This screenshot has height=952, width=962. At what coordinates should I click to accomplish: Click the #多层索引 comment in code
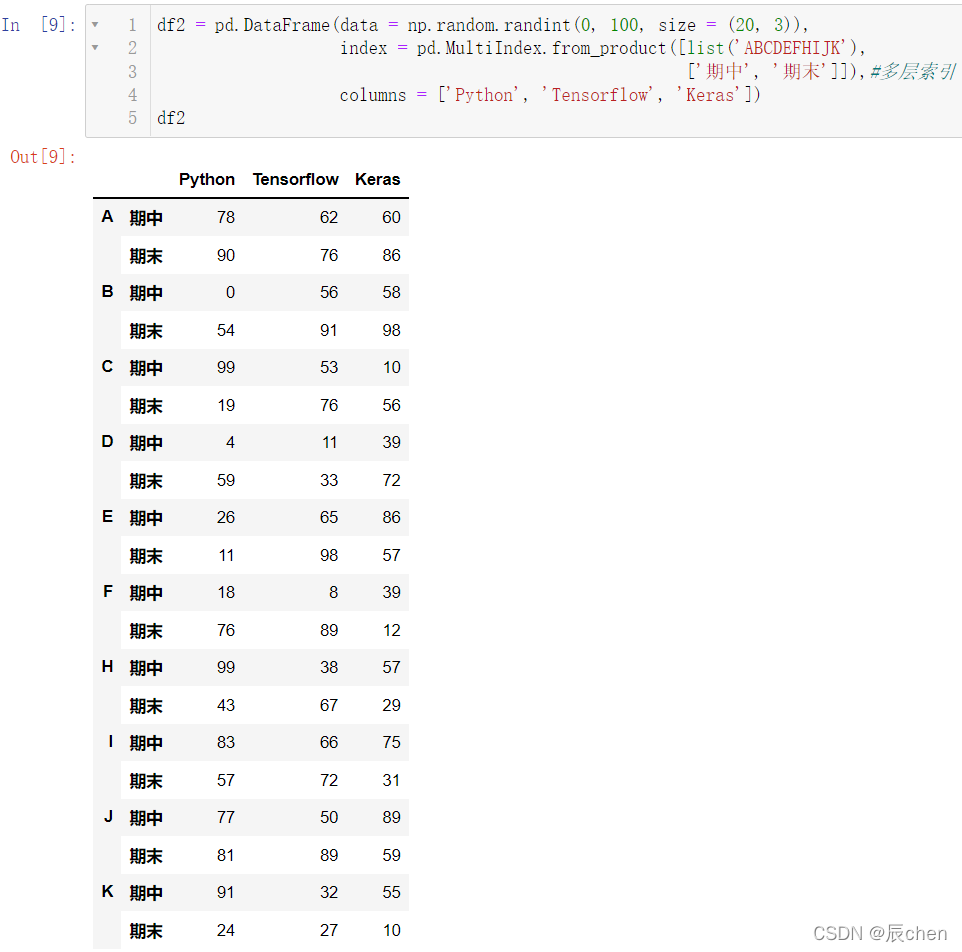coord(913,72)
